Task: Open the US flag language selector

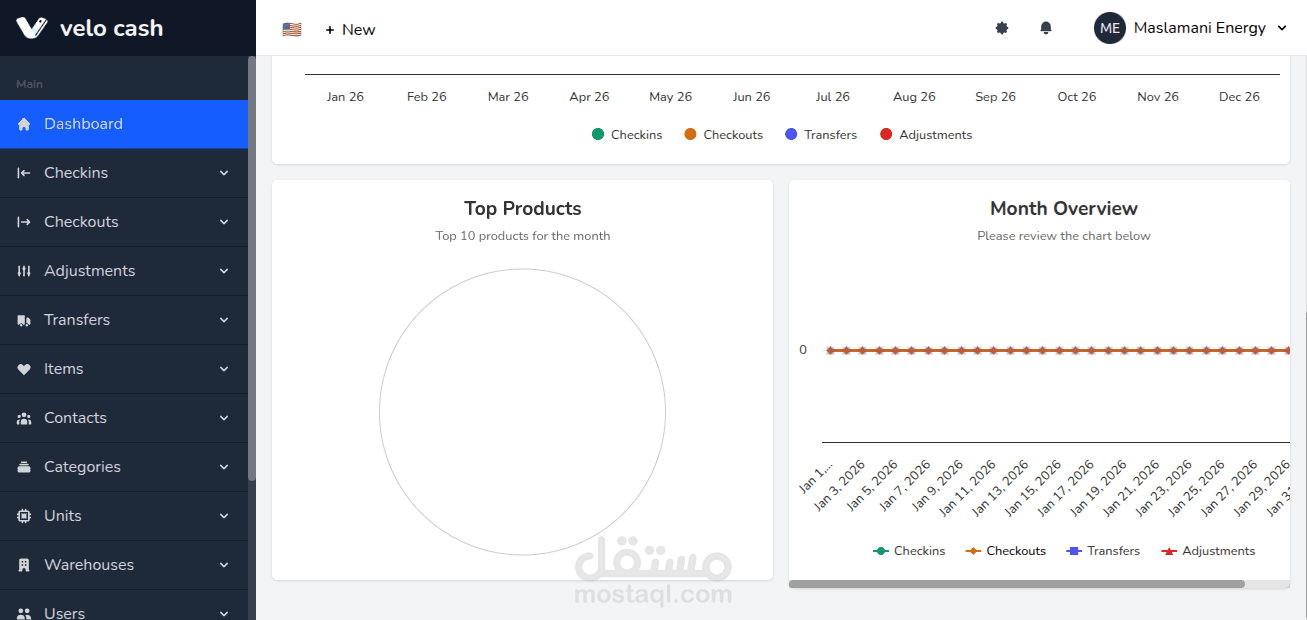Action: click(291, 29)
